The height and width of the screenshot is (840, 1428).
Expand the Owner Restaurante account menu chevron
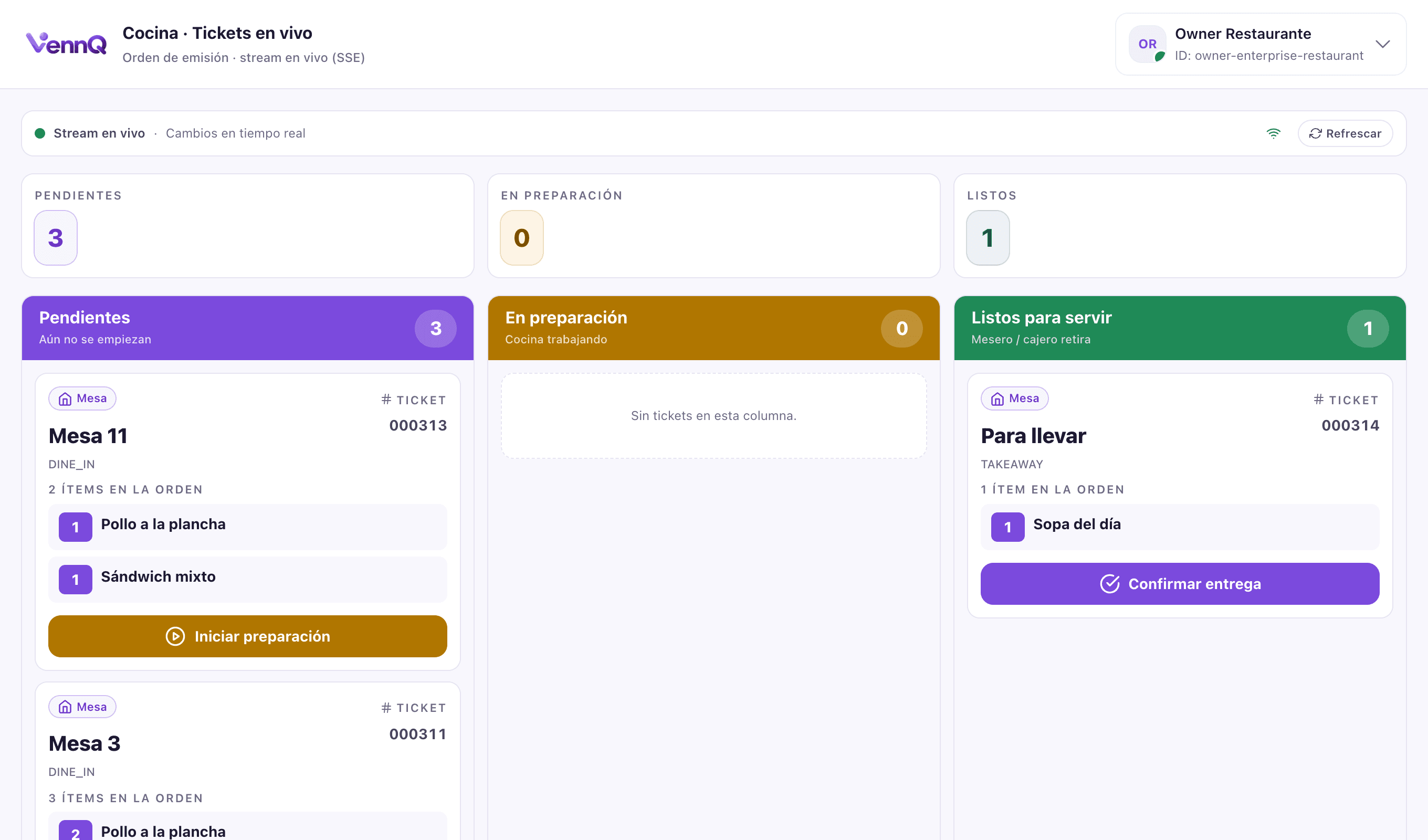coord(1383,44)
